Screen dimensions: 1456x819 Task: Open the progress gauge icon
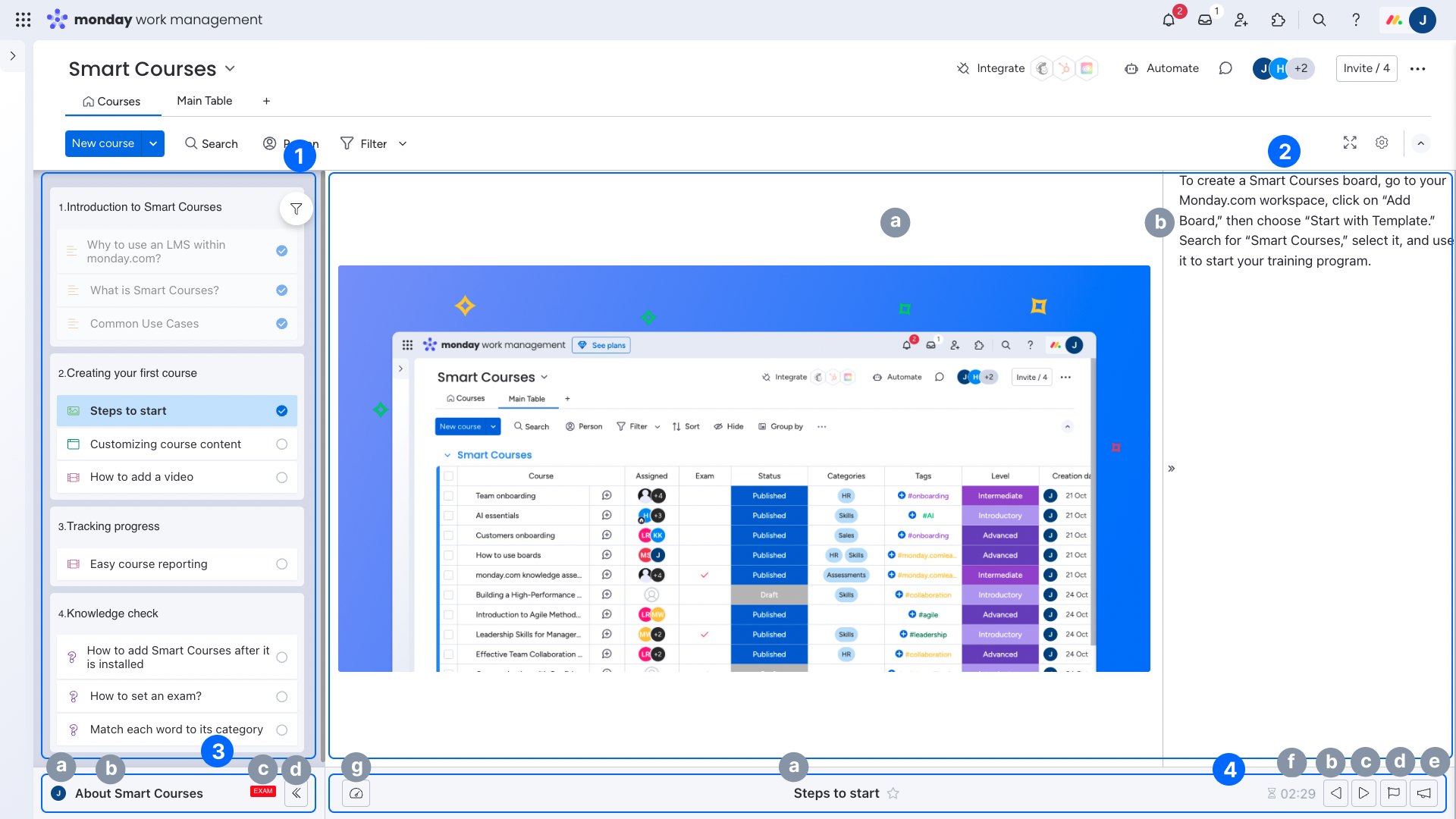point(356,793)
